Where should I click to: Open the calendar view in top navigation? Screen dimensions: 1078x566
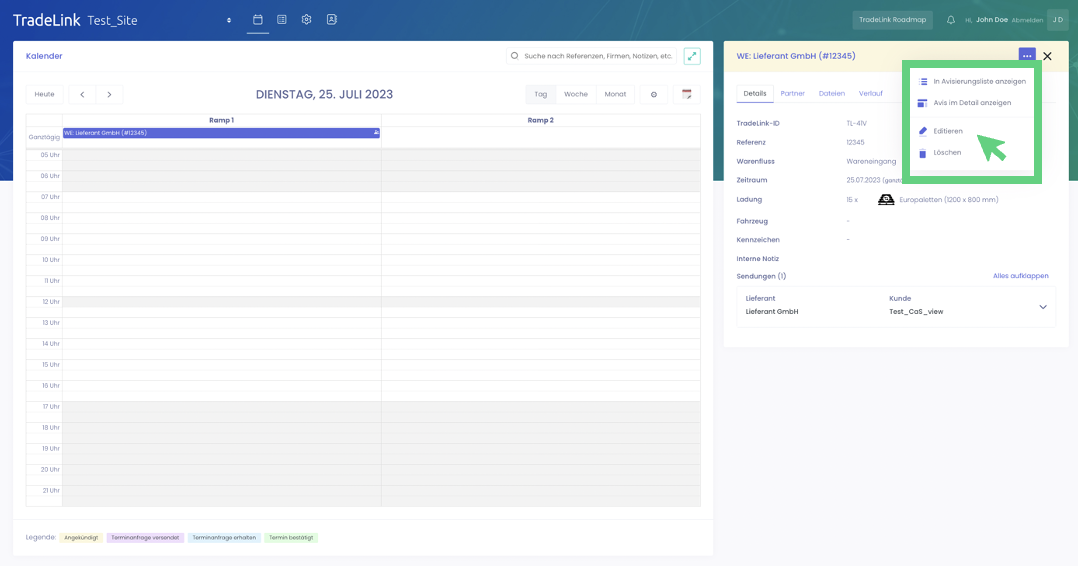pyautogui.click(x=258, y=19)
